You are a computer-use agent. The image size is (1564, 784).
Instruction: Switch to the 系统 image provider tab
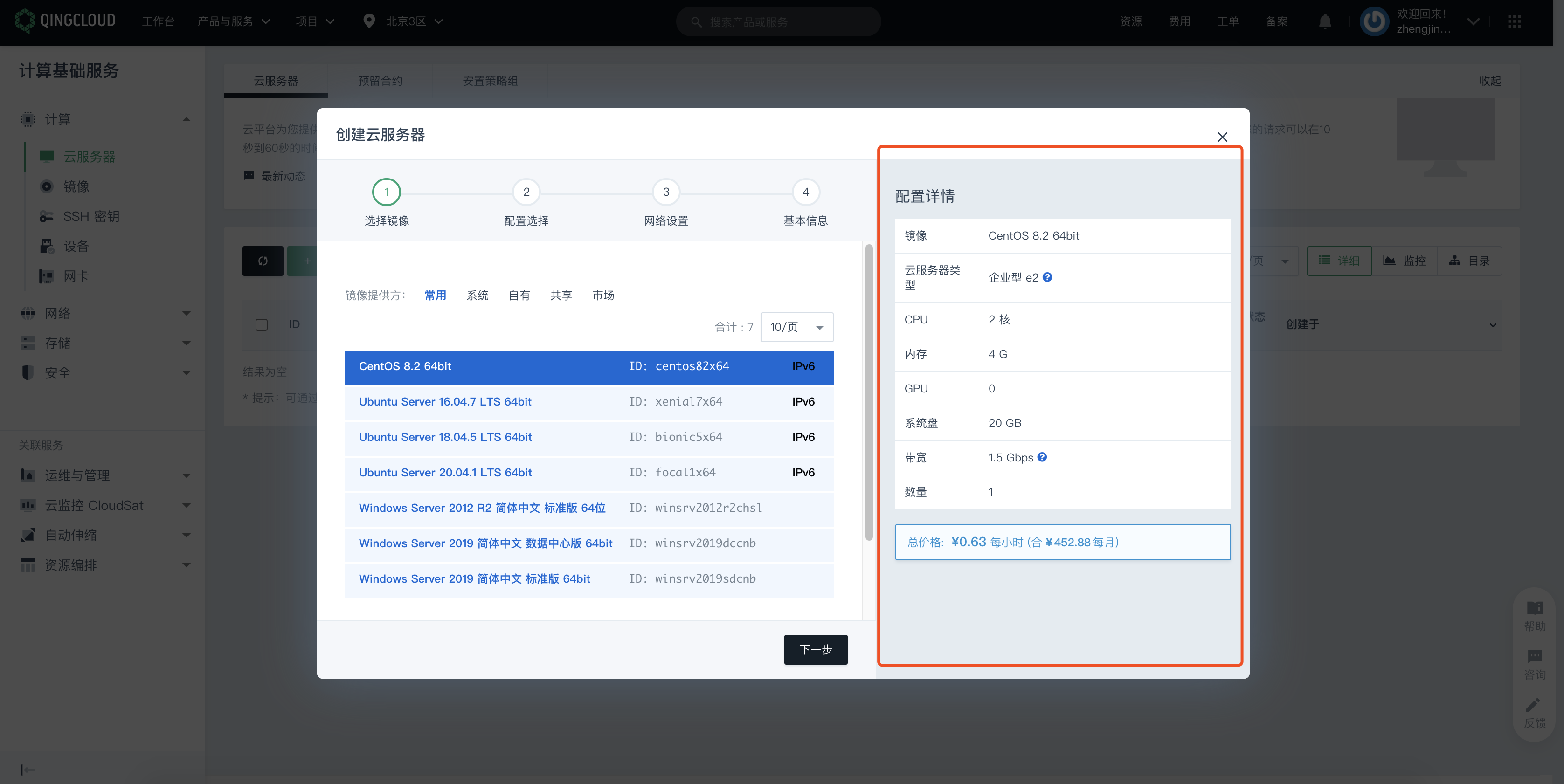477,296
